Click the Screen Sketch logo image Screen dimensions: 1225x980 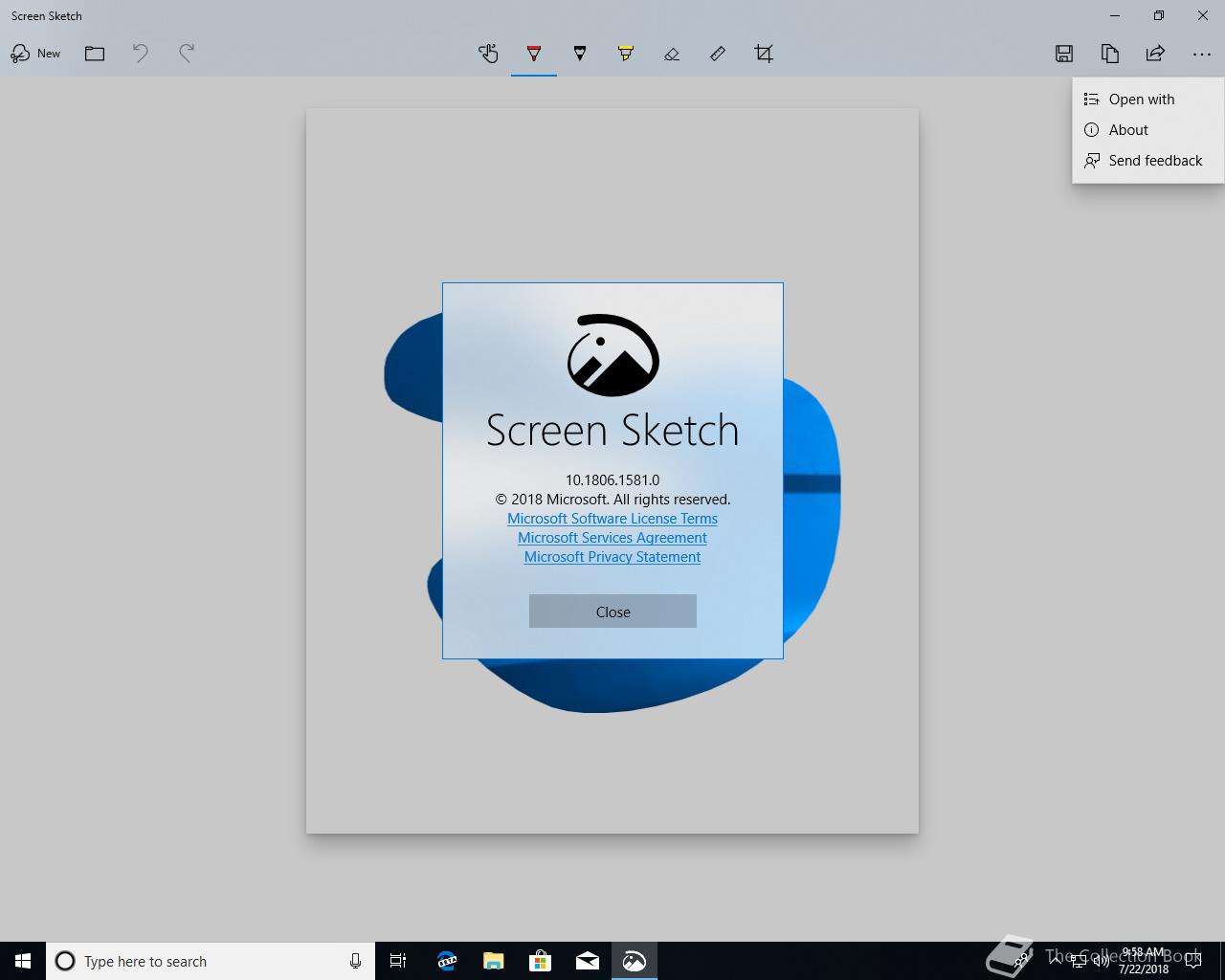pos(612,355)
